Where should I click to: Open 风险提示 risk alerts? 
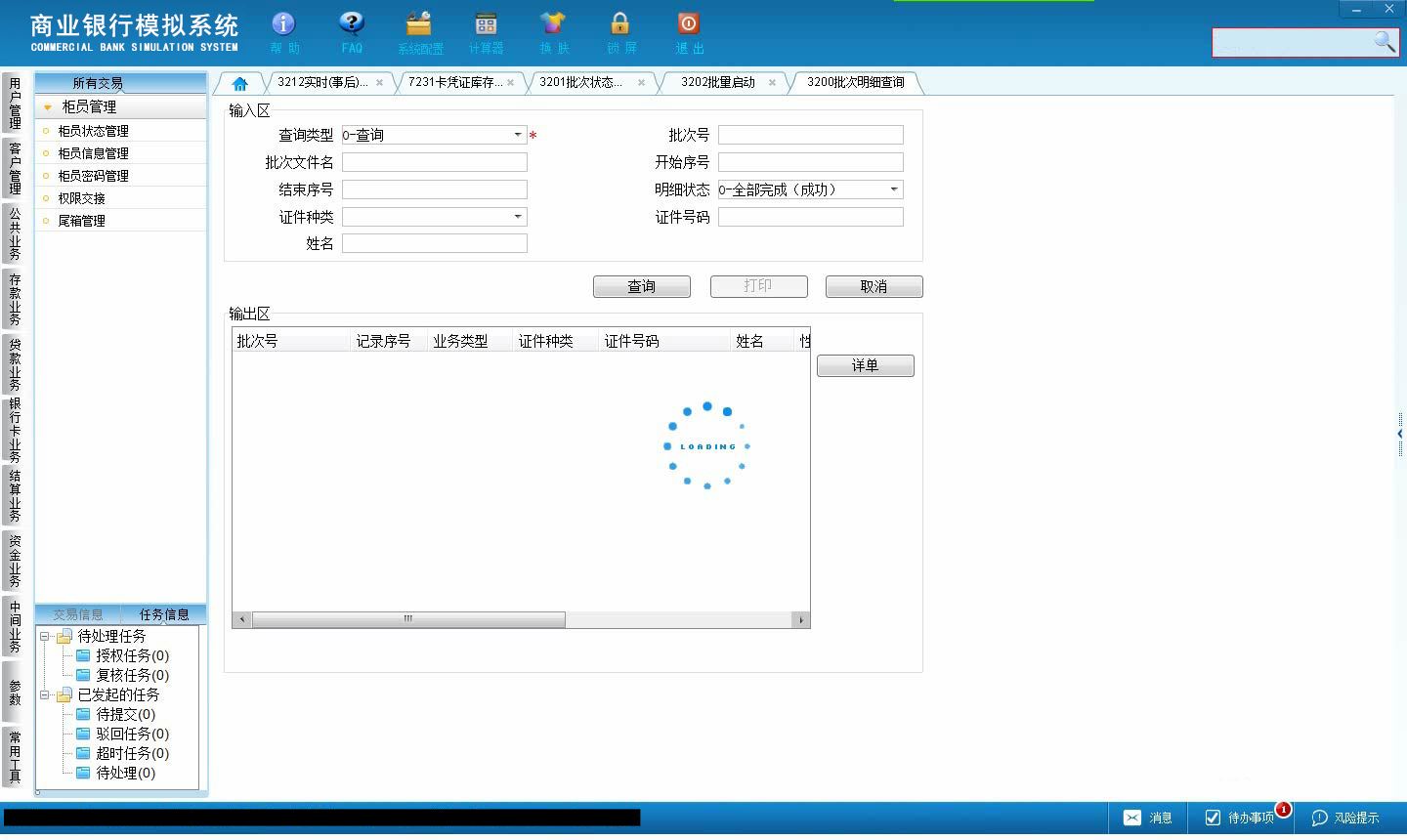pyautogui.click(x=1345, y=818)
